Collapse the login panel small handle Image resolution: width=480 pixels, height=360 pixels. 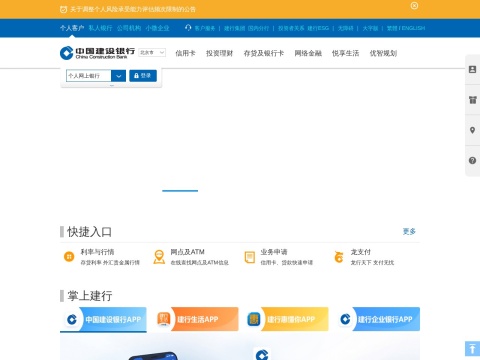(x=112, y=86)
